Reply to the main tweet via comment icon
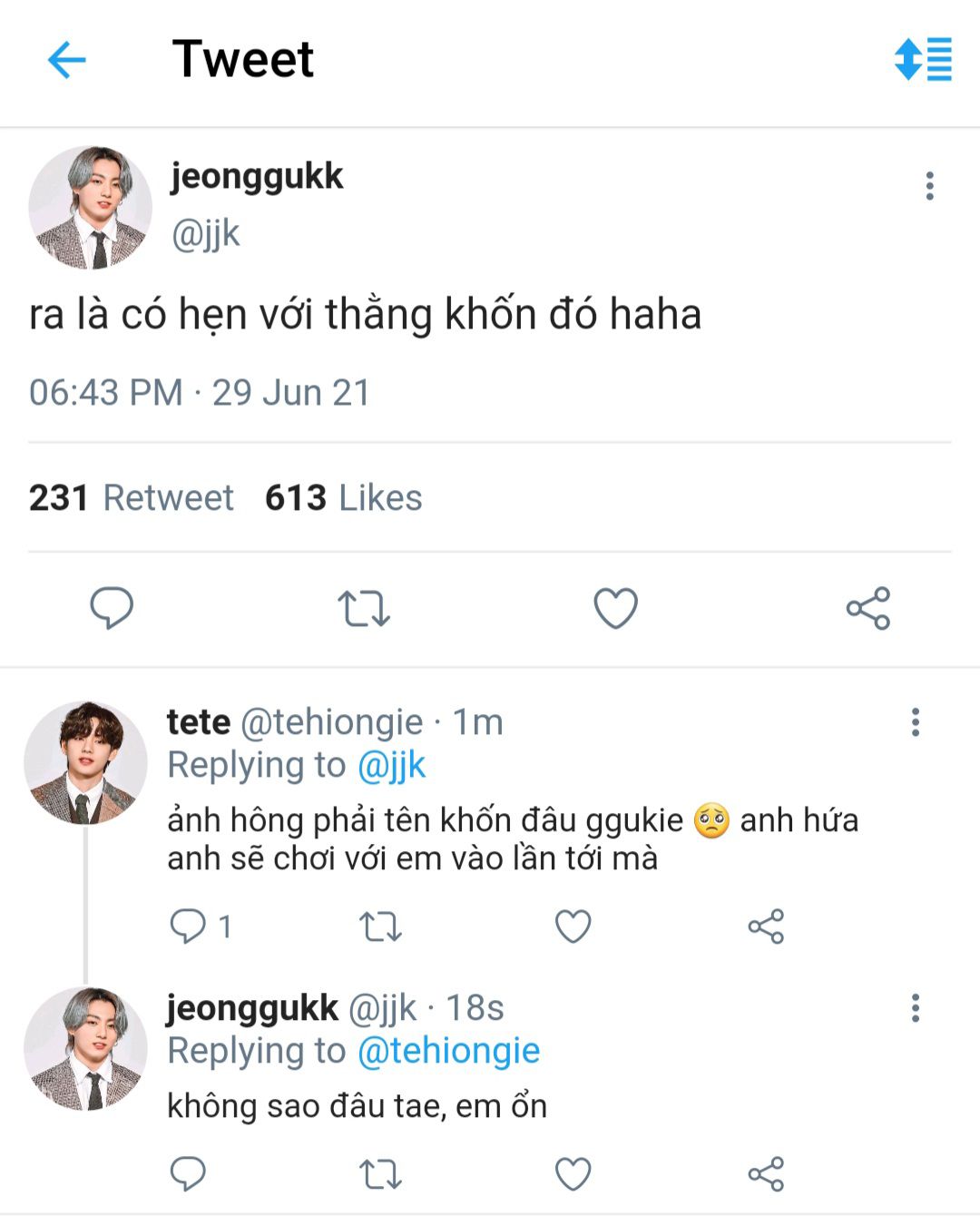The image size is (980, 1226). (112, 608)
